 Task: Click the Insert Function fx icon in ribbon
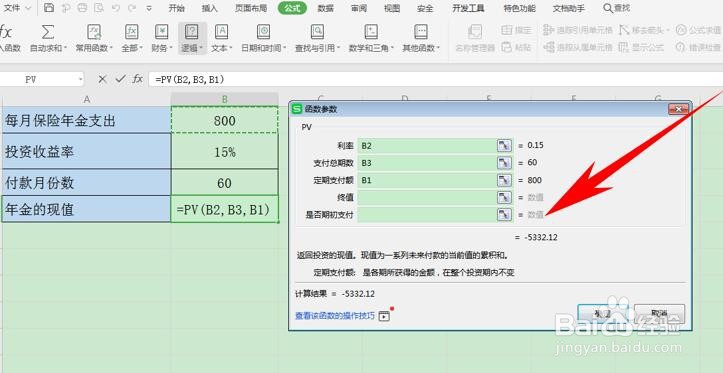pyautogui.click(x=6, y=32)
